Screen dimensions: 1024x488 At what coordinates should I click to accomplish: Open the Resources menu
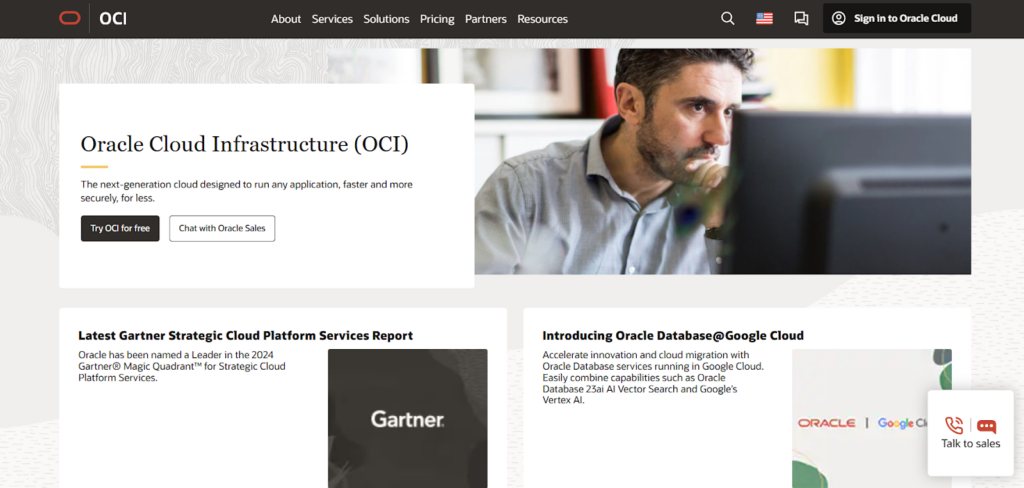tap(543, 19)
